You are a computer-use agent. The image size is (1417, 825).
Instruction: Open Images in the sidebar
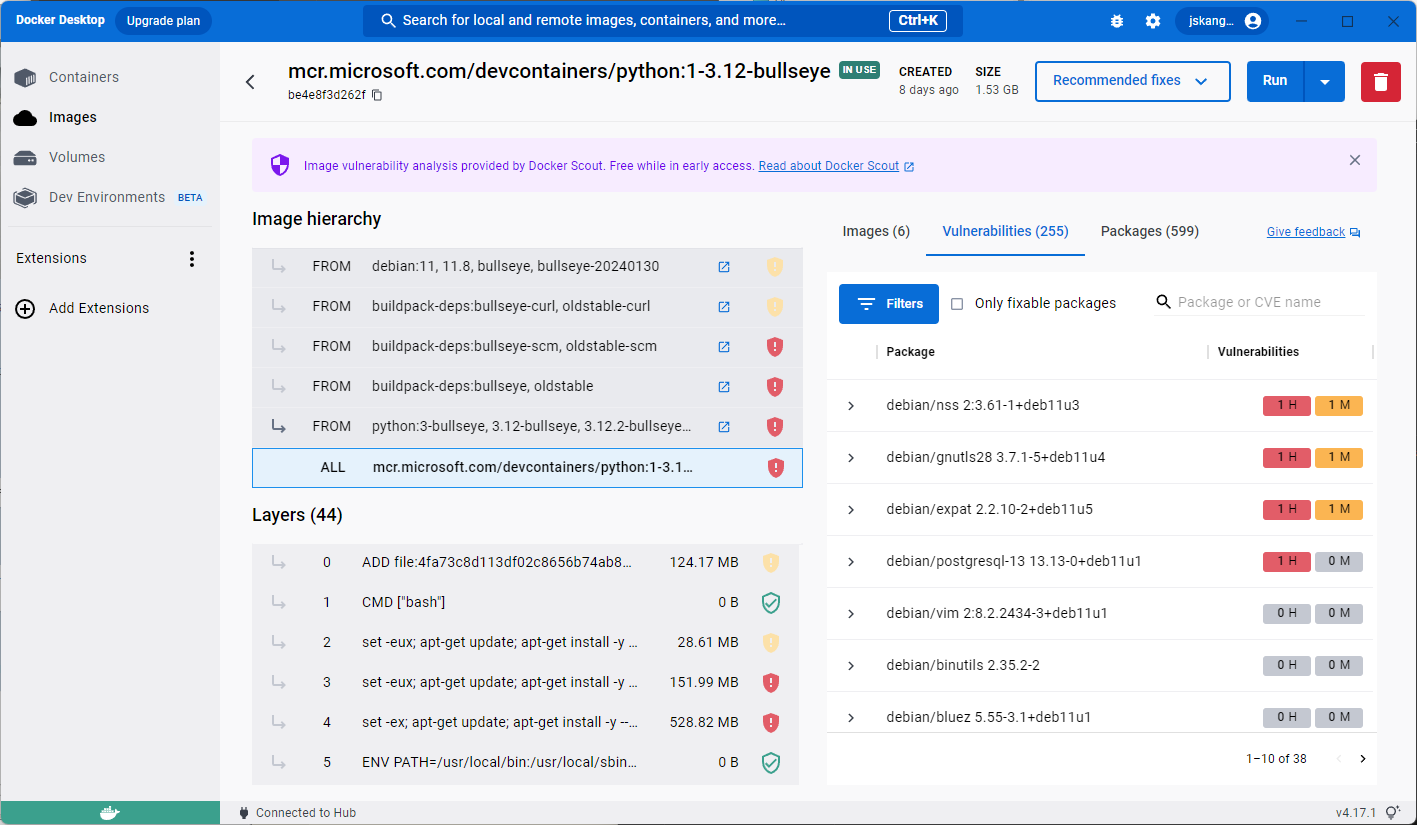pos(110,117)
